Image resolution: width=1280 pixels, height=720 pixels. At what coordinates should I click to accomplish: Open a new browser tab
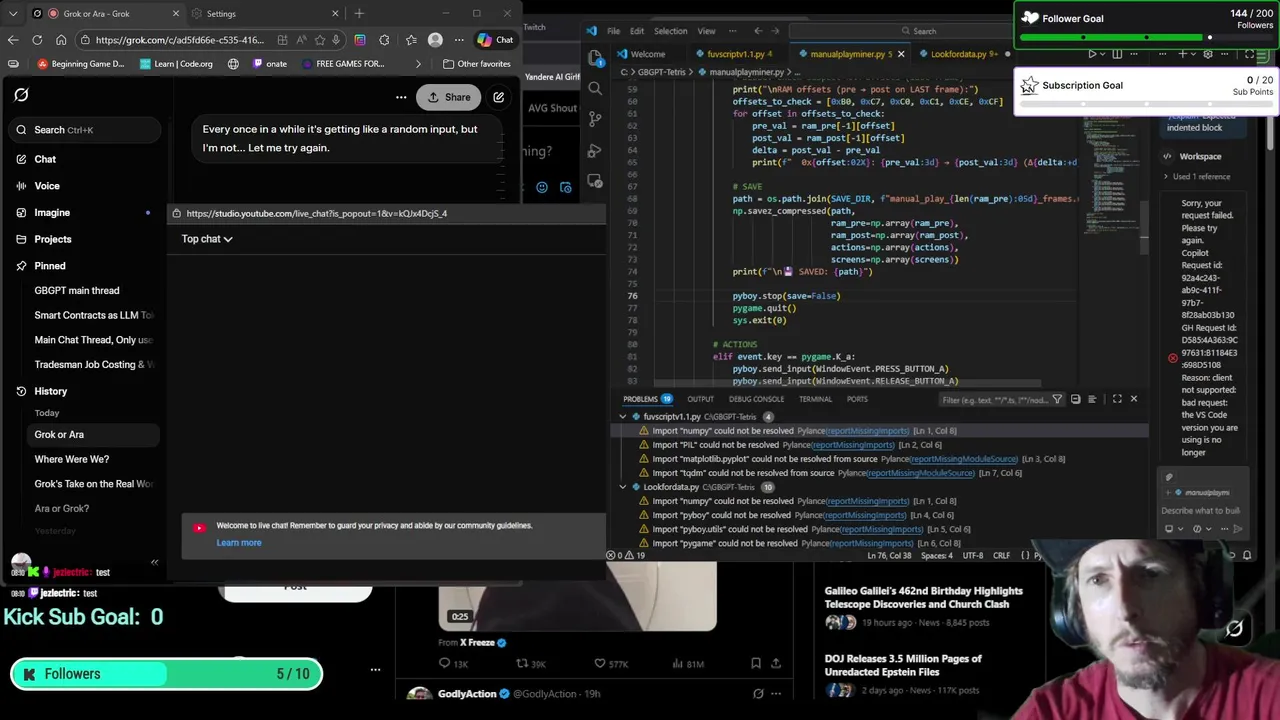(359, 14)
